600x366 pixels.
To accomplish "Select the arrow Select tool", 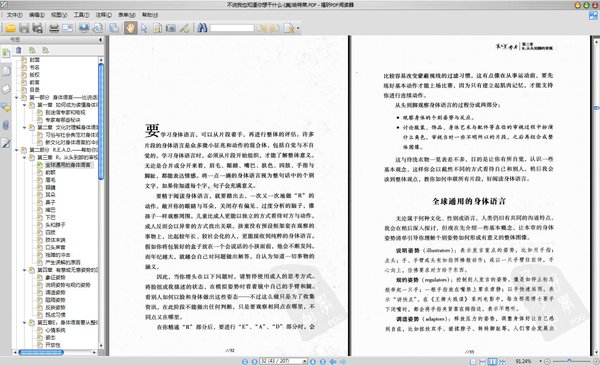I will (x=144, y=28).
